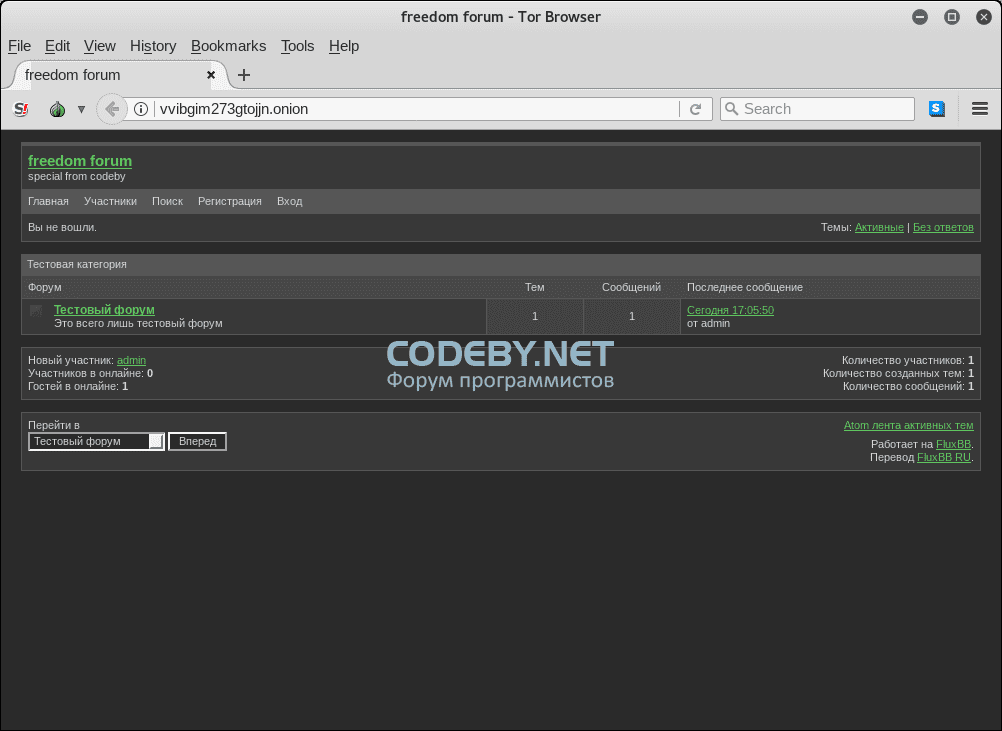Open Atom лента активных тем feed
The height and width of the screenshot is (731, 1002).
pos(909,426)
